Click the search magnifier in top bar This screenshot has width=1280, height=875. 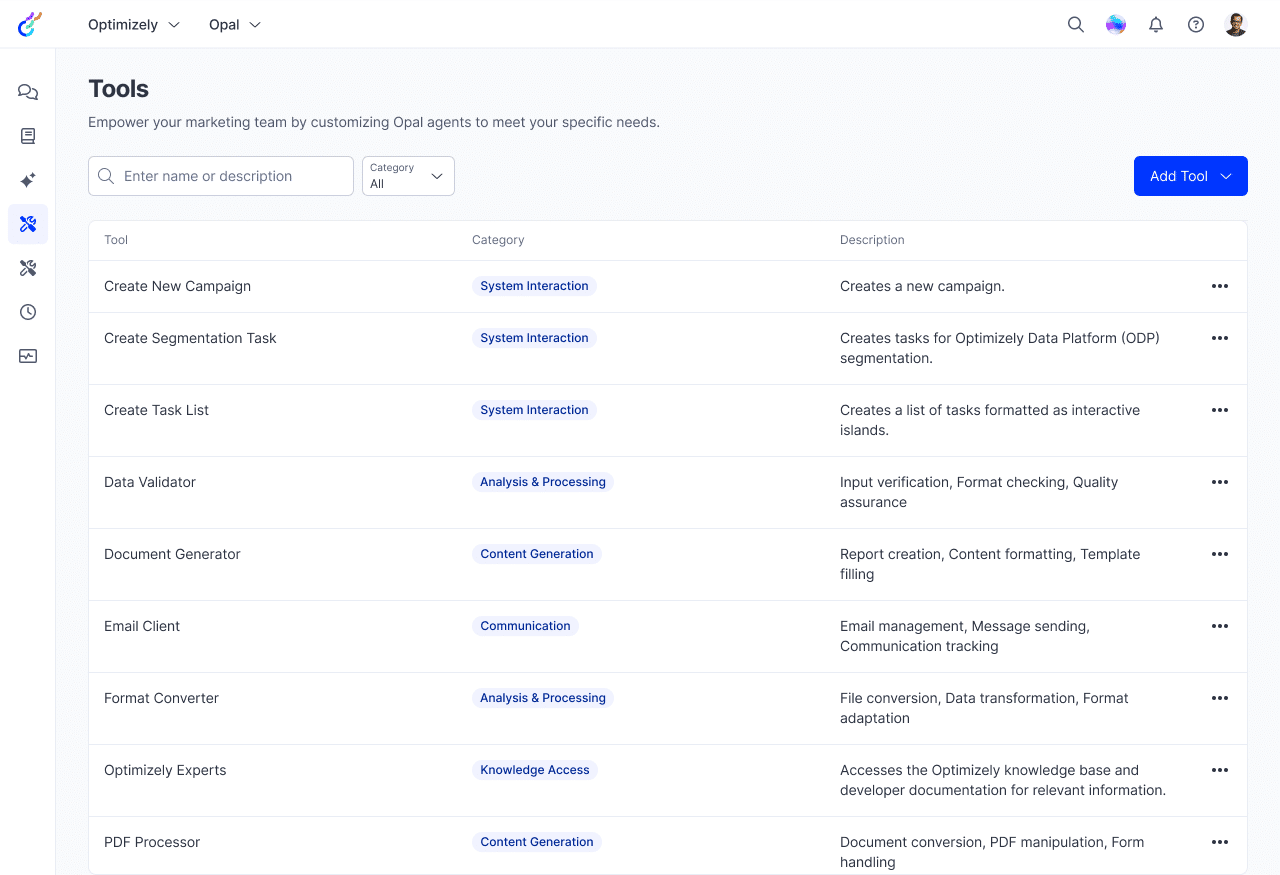pyautogui.click(x=1076, y=25)
